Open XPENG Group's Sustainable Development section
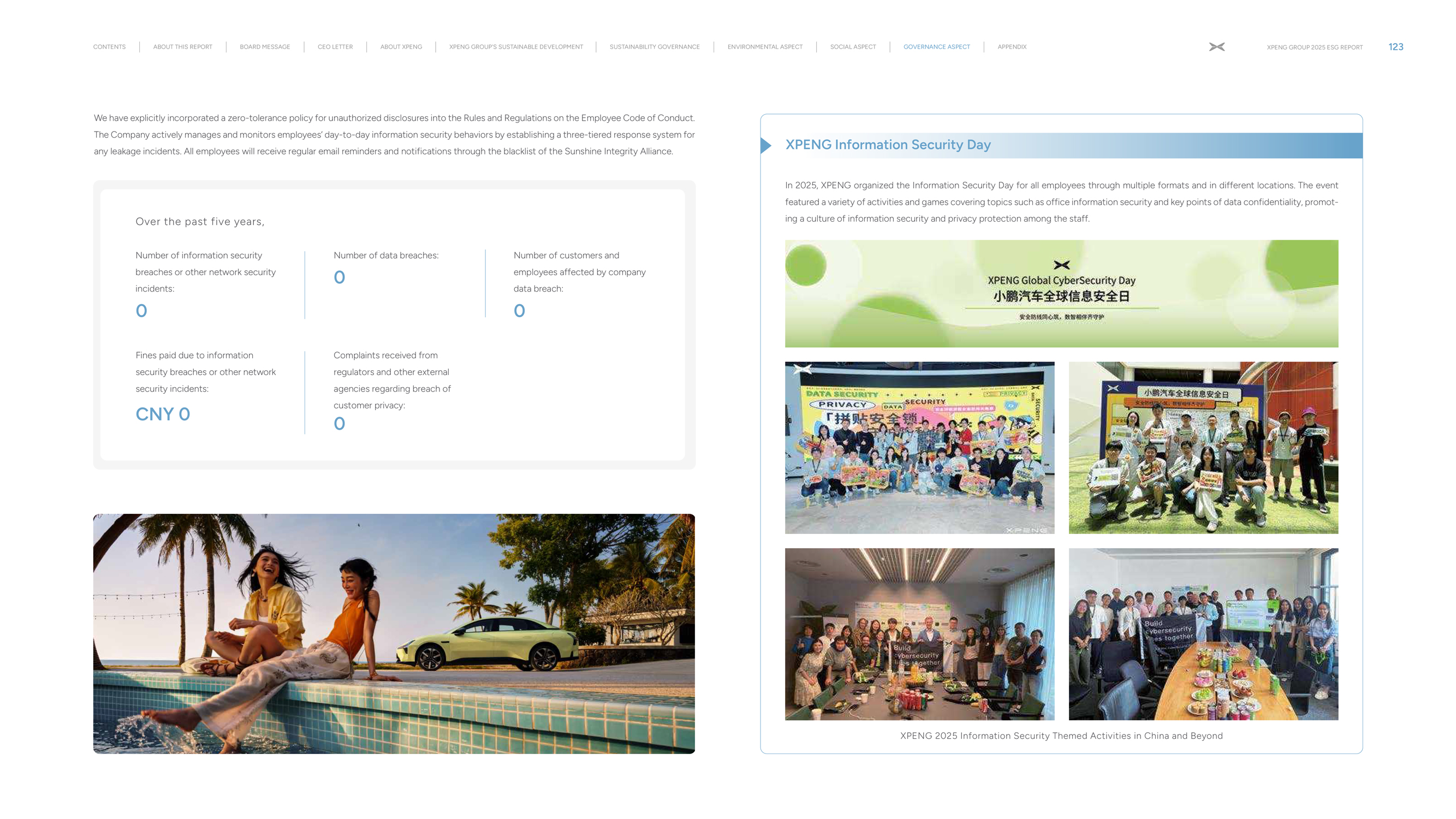This screenshot has width=1456, height=819. [x=515, y=47]
